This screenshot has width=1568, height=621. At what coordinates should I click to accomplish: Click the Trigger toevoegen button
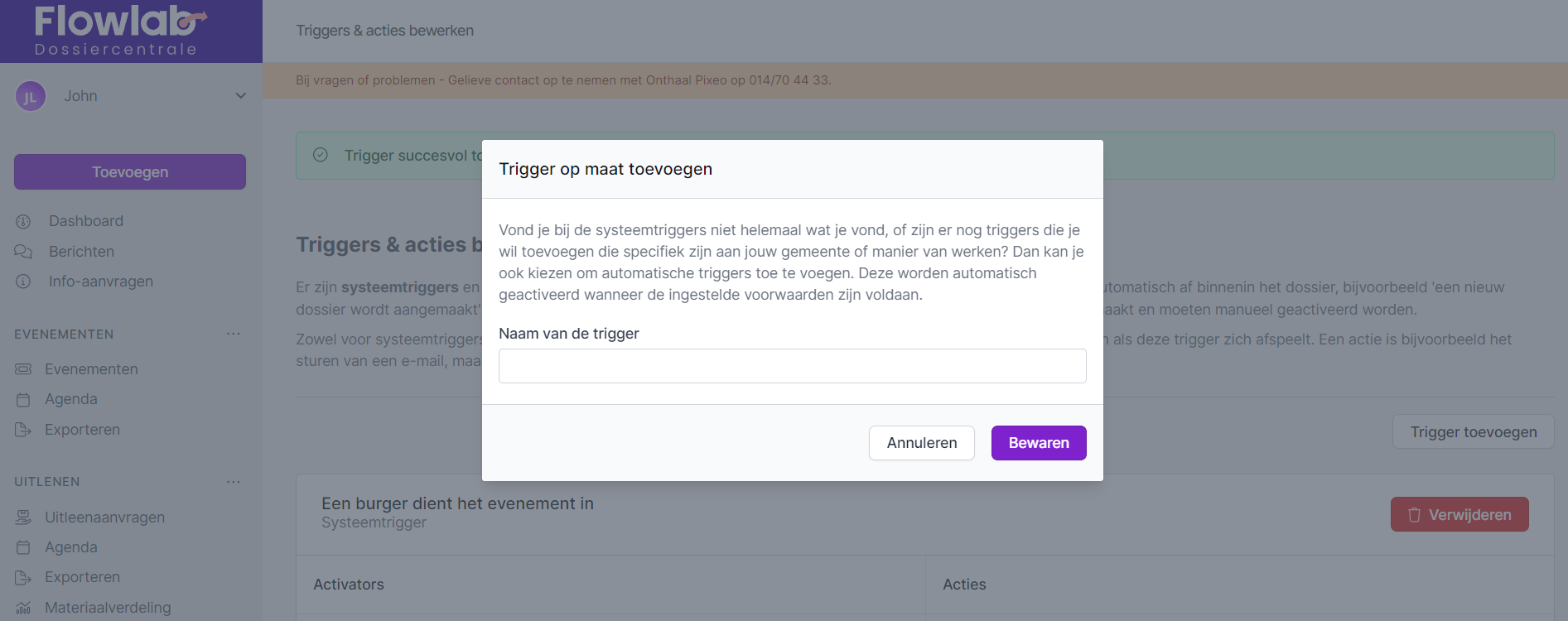click(1473, 432)
